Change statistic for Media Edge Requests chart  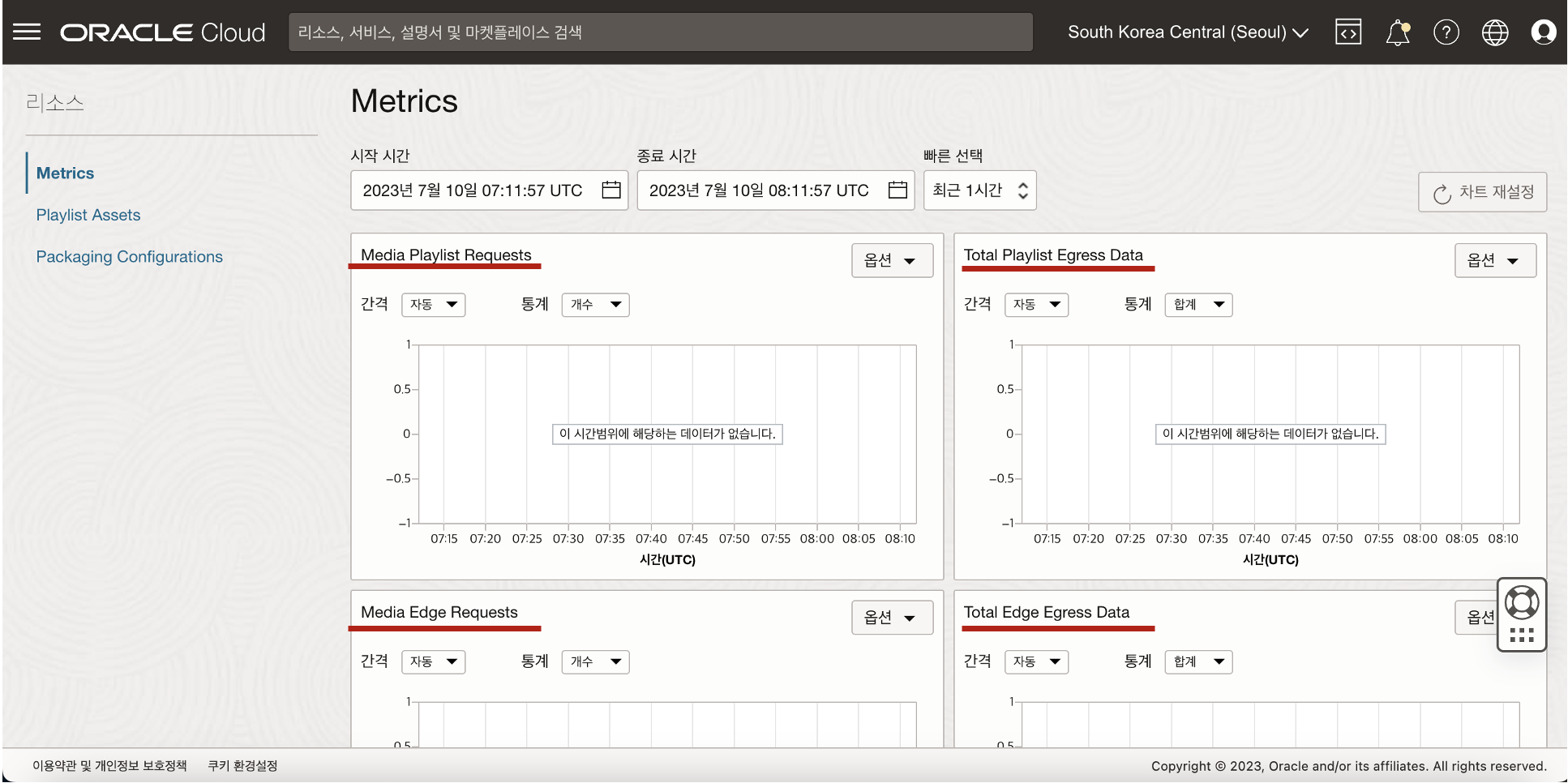[596, 662]
